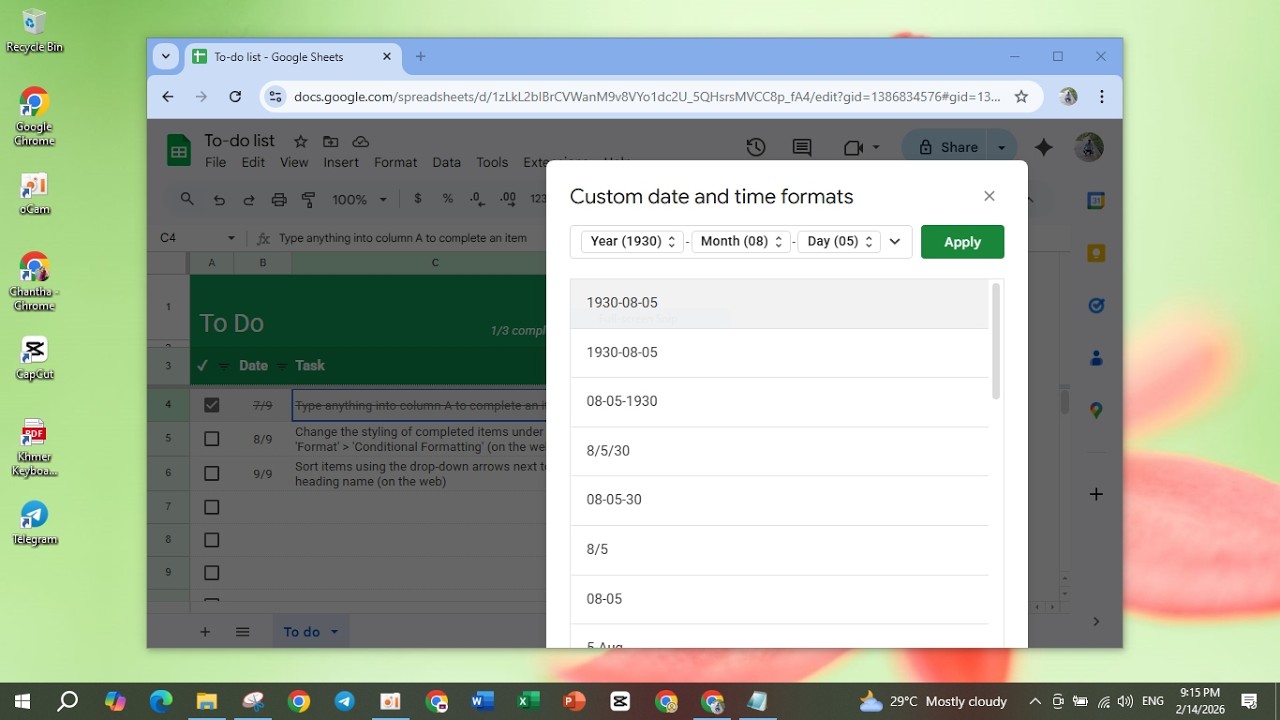Viewport: 1280px width, 720px height.
Task: Open filter dropdown next to Date header
Action: [281, 366]
